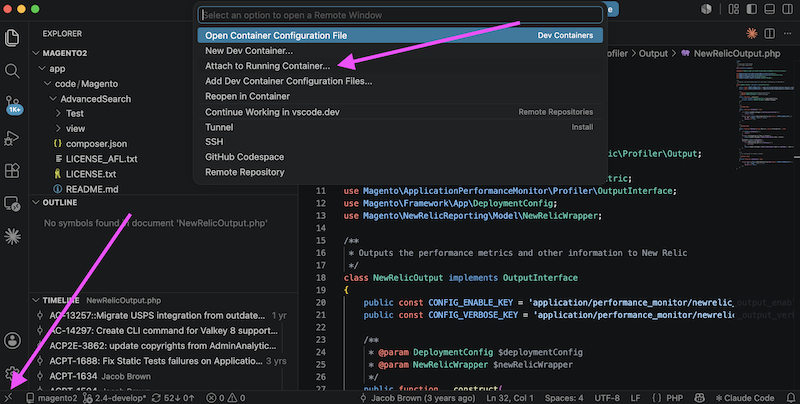Image resolution: width=800 pixels, height=404 pixels.
Task: Click Jacob Brown git blame status
Action: coord(417,397)
